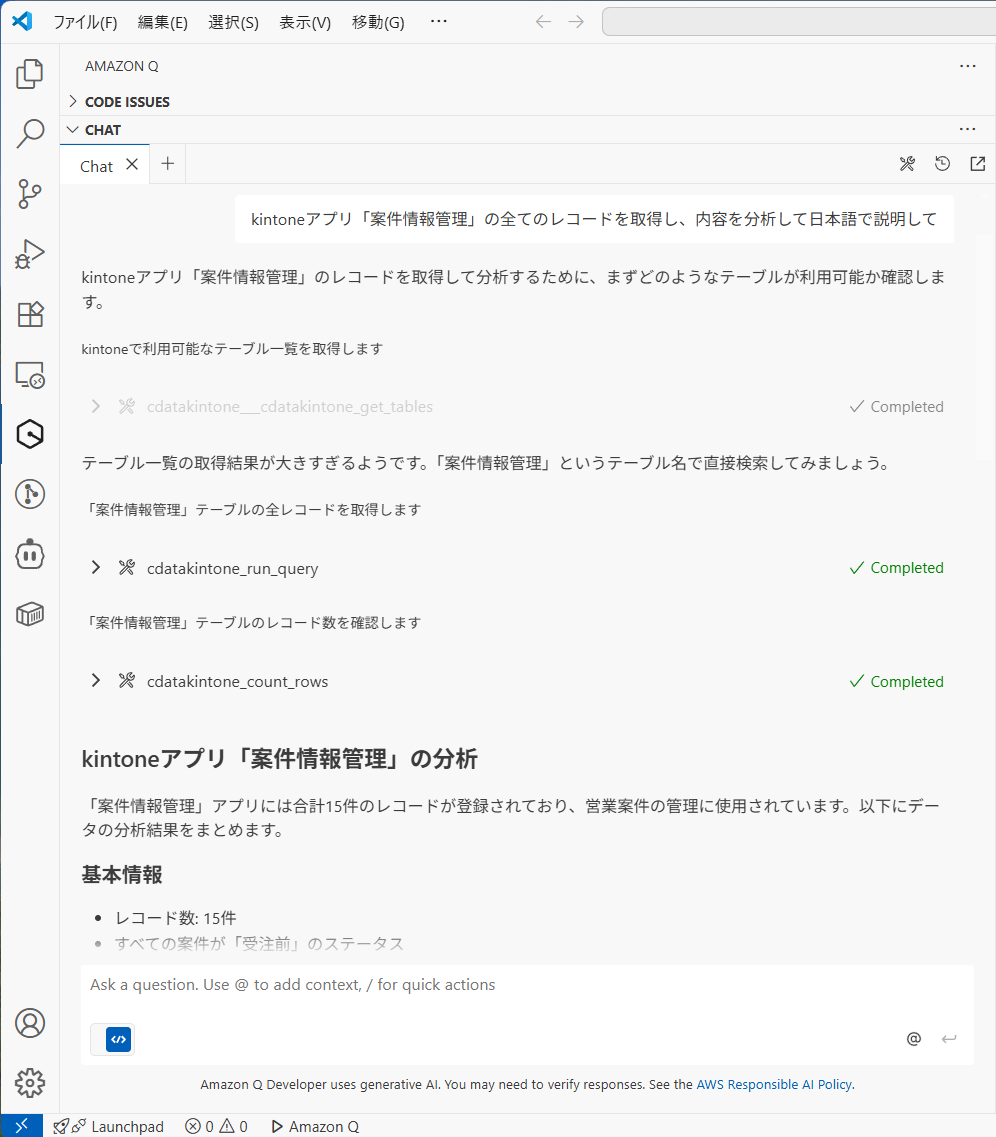Open the chat tools configuration icon
996x1137 pixels.
pos(907,164)
